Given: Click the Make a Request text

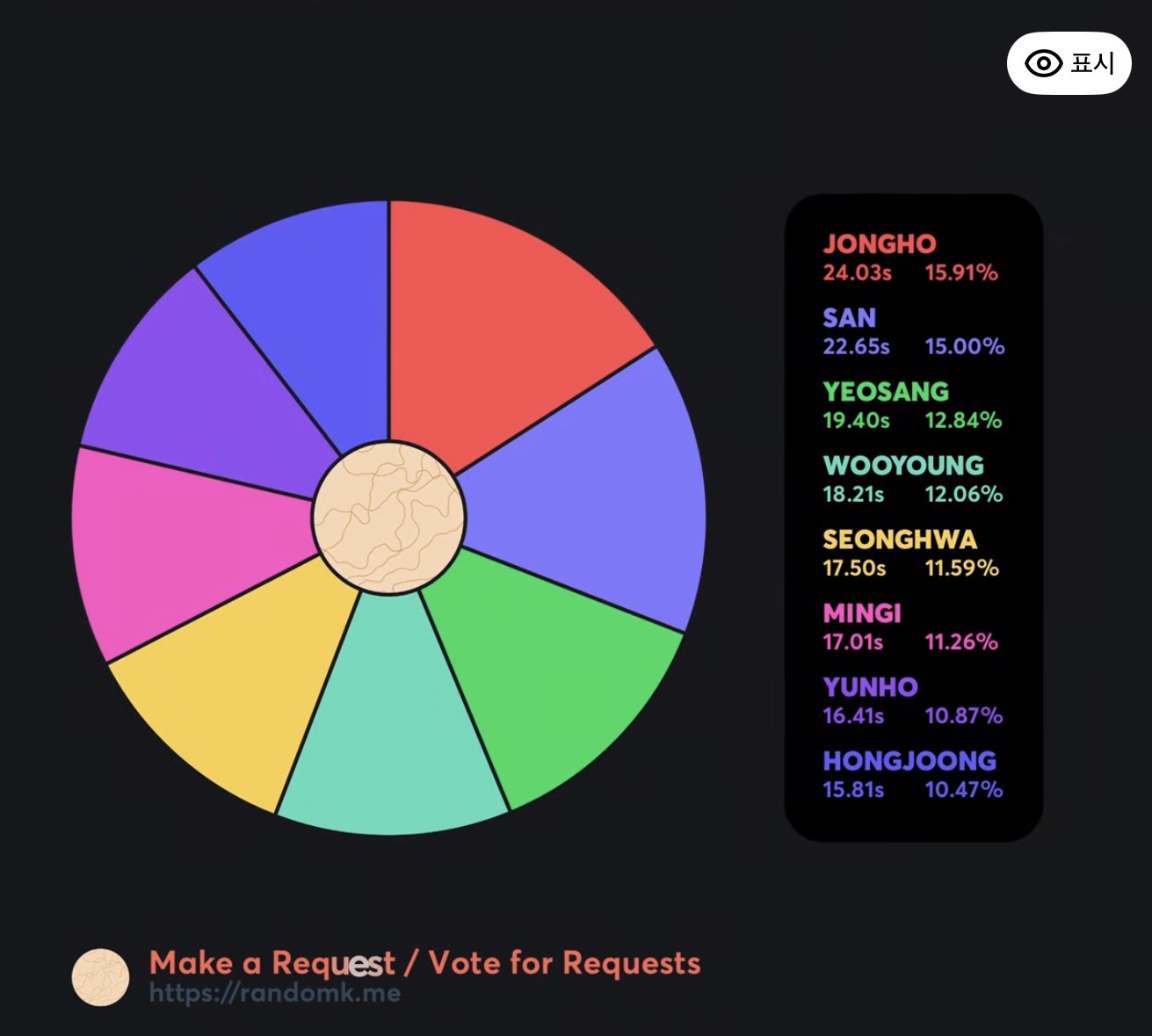Looking at the screenshot, I should tap(272, 963).
